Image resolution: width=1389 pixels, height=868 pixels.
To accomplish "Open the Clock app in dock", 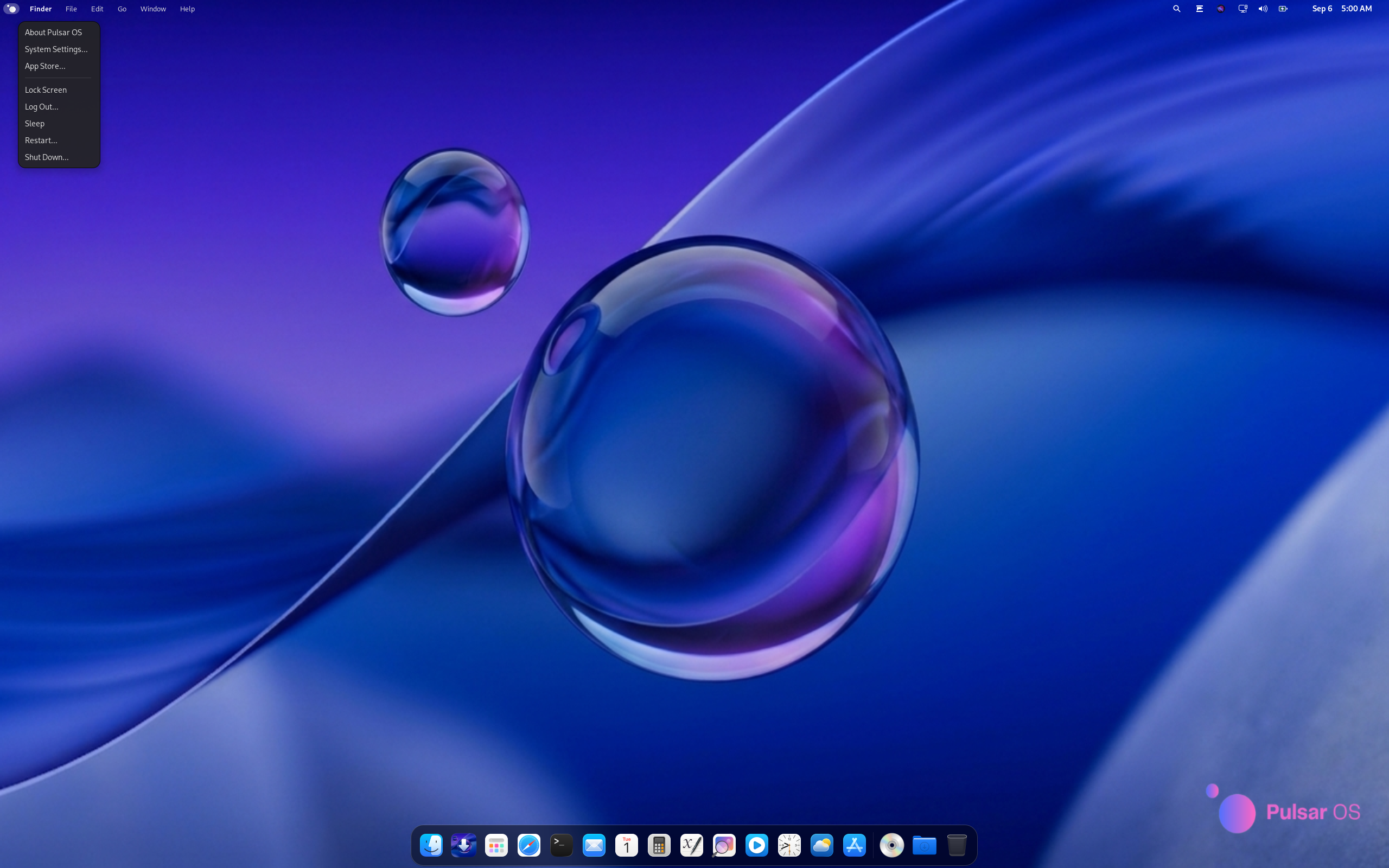I will pos(789,845).
